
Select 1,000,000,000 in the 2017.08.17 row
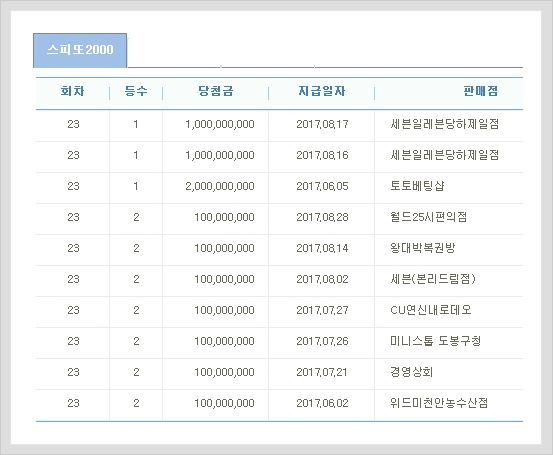point(220,124)
